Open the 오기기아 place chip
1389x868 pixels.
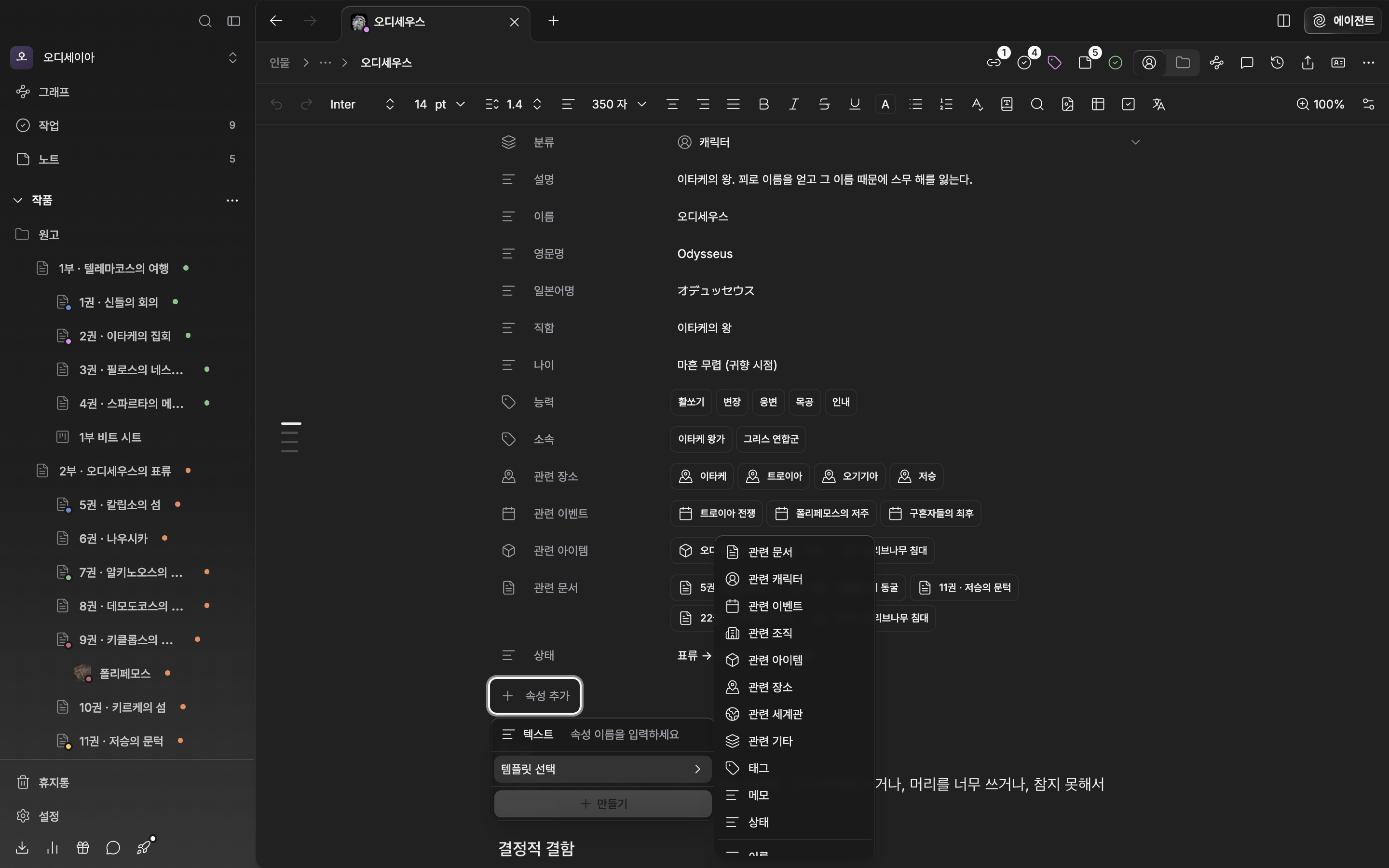point(849,476)
